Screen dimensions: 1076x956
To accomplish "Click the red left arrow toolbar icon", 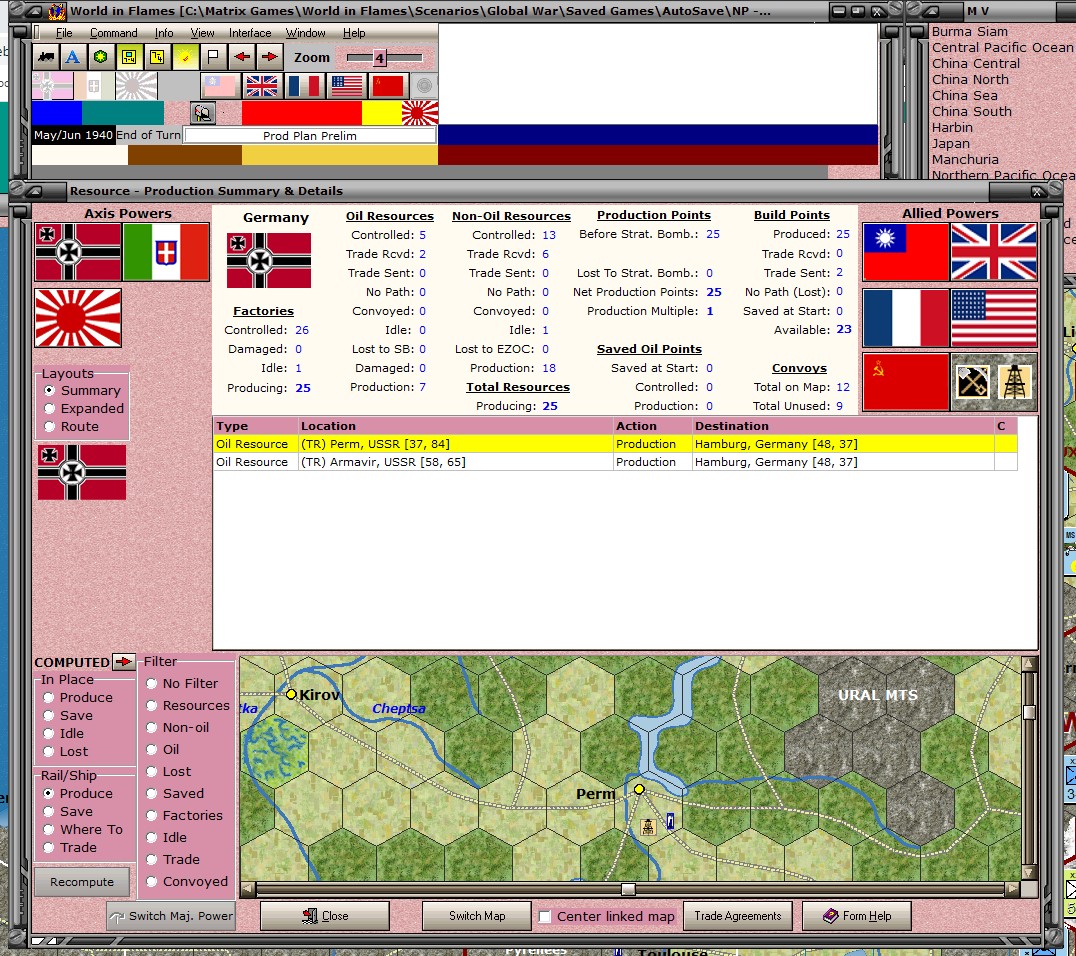I will [242, 57].
